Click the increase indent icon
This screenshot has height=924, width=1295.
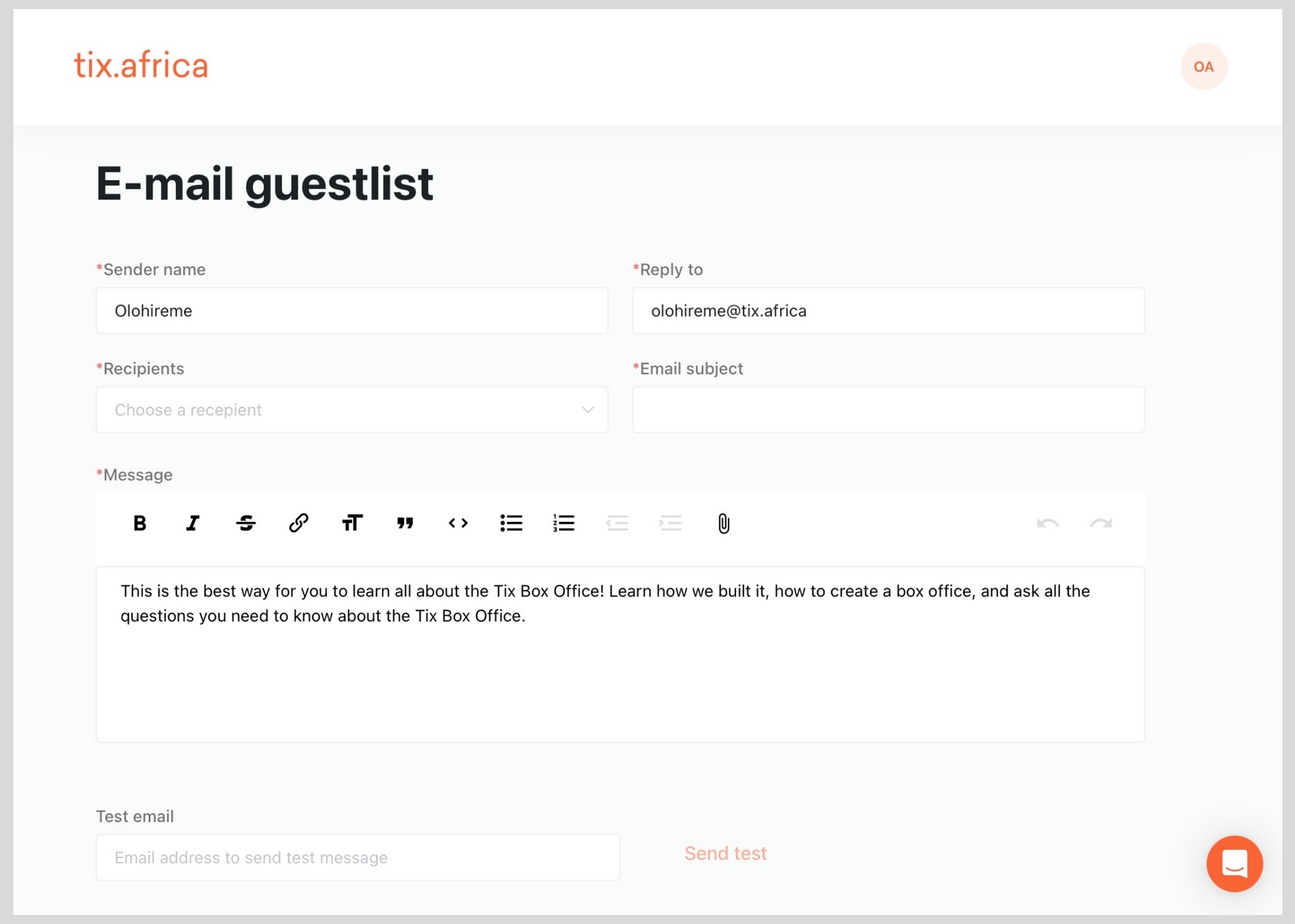point(671,523)
